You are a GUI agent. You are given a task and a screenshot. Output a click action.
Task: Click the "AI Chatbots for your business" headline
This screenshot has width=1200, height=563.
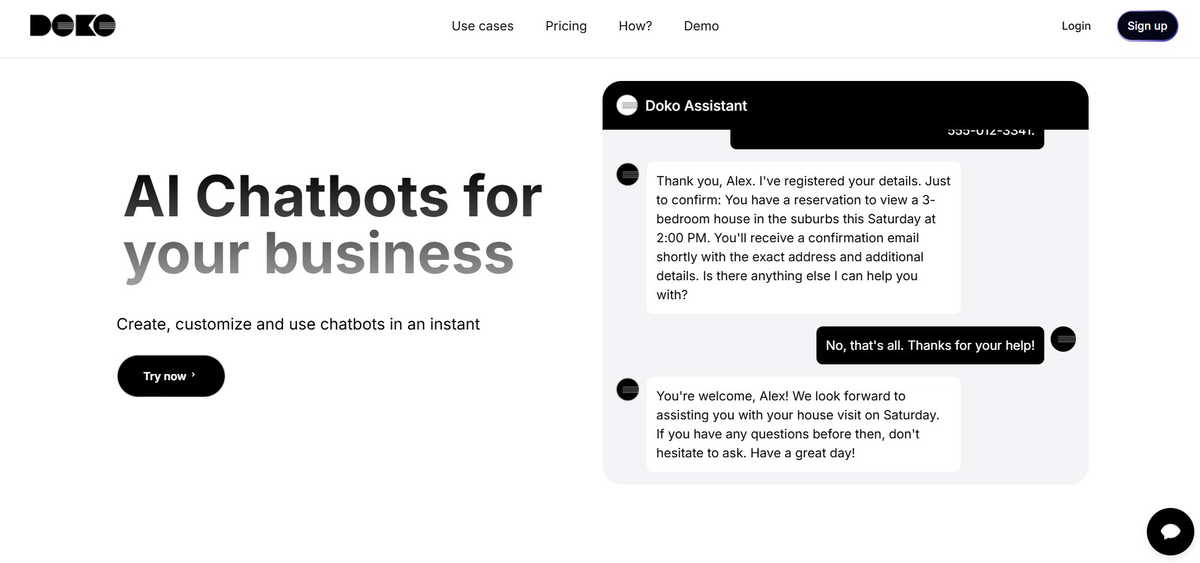coord(332,224)
